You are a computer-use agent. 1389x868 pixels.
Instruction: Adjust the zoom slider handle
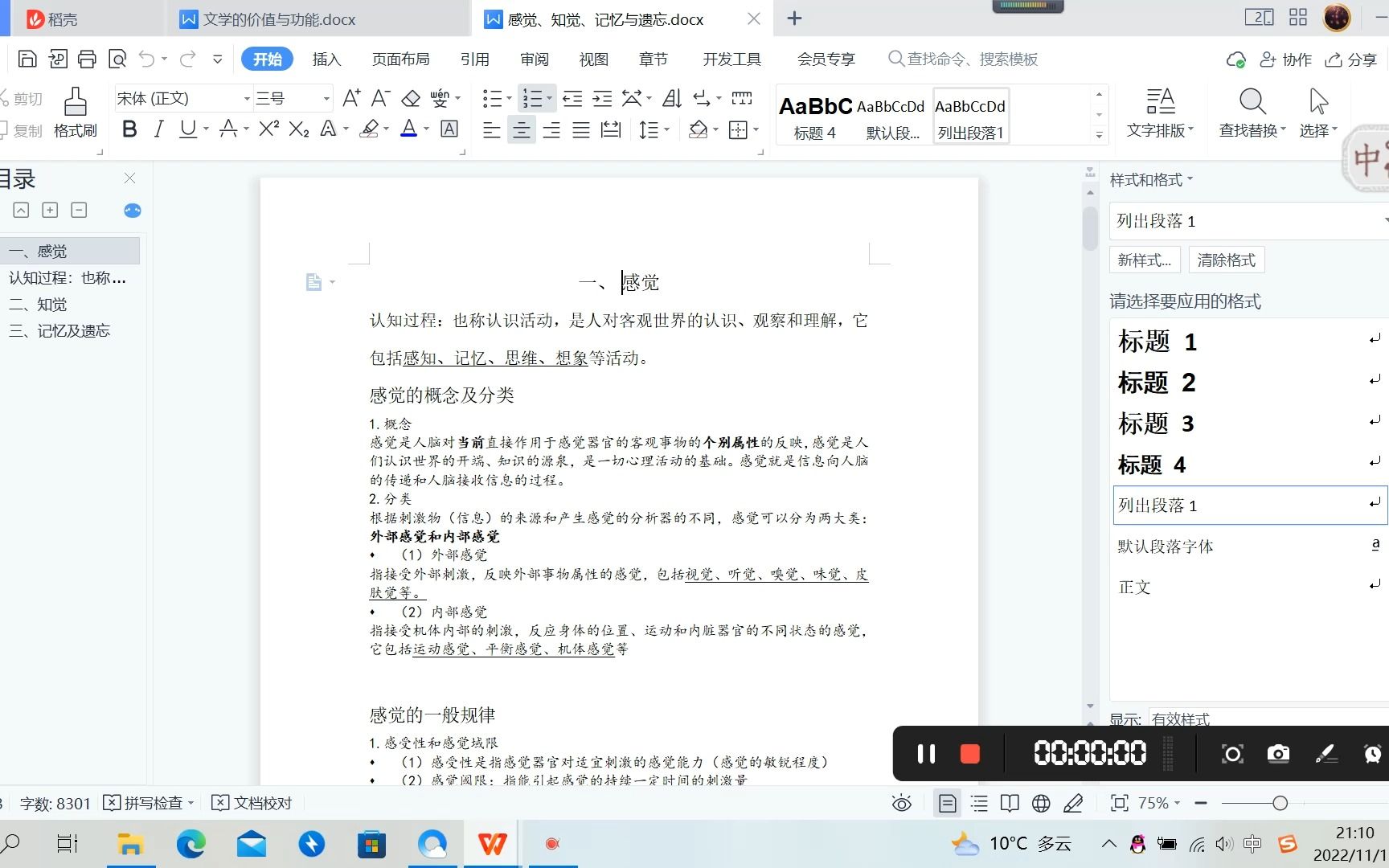(x=1280, y=803)
